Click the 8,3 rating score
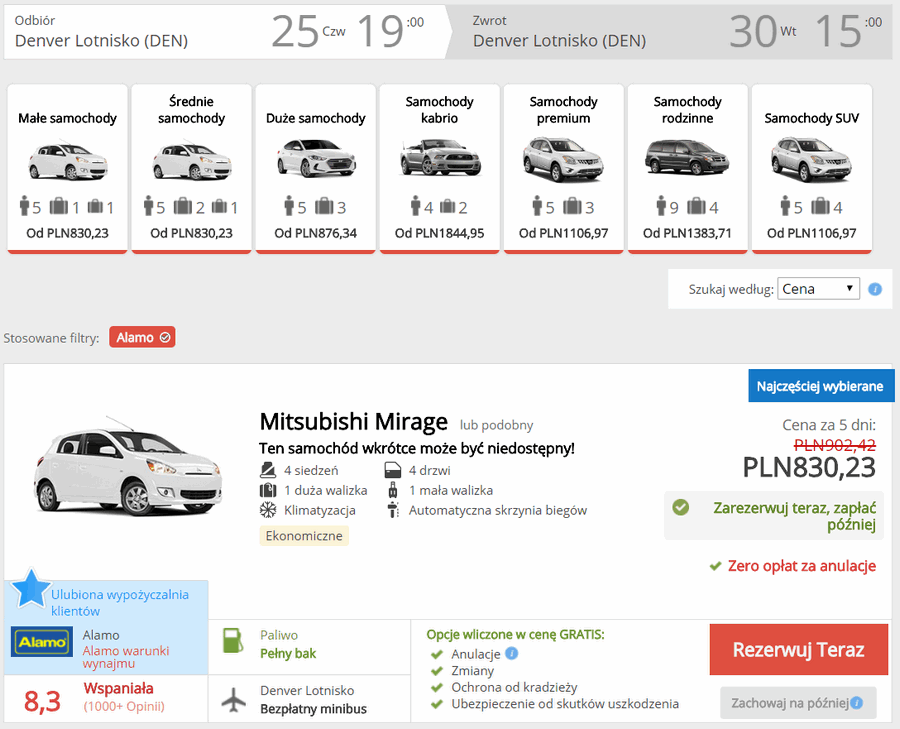900x729 pixels. coord(42,701)
